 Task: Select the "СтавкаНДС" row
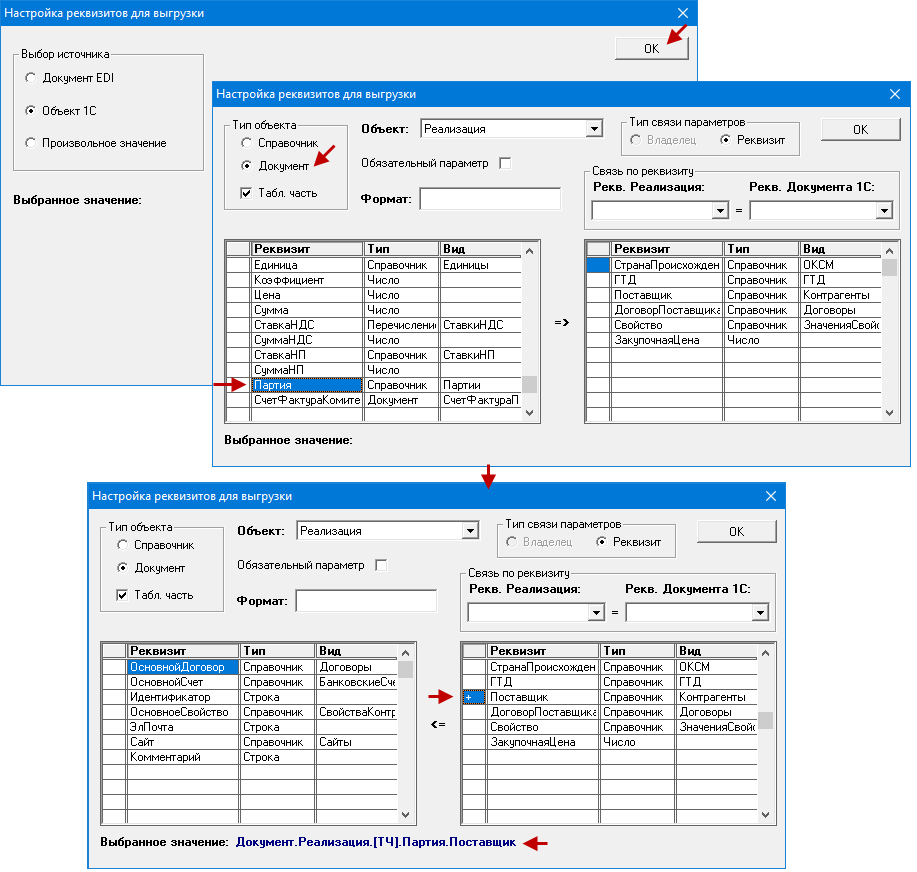[x=373, y=325]
